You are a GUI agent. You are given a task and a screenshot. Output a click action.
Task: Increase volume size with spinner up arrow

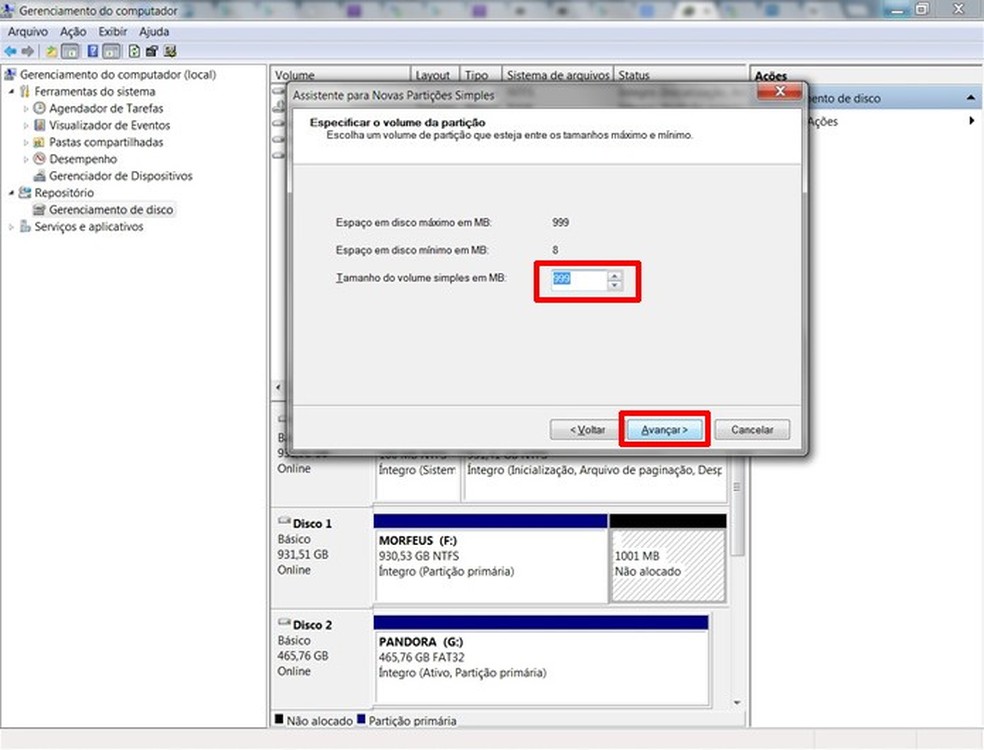coord(615,276)
